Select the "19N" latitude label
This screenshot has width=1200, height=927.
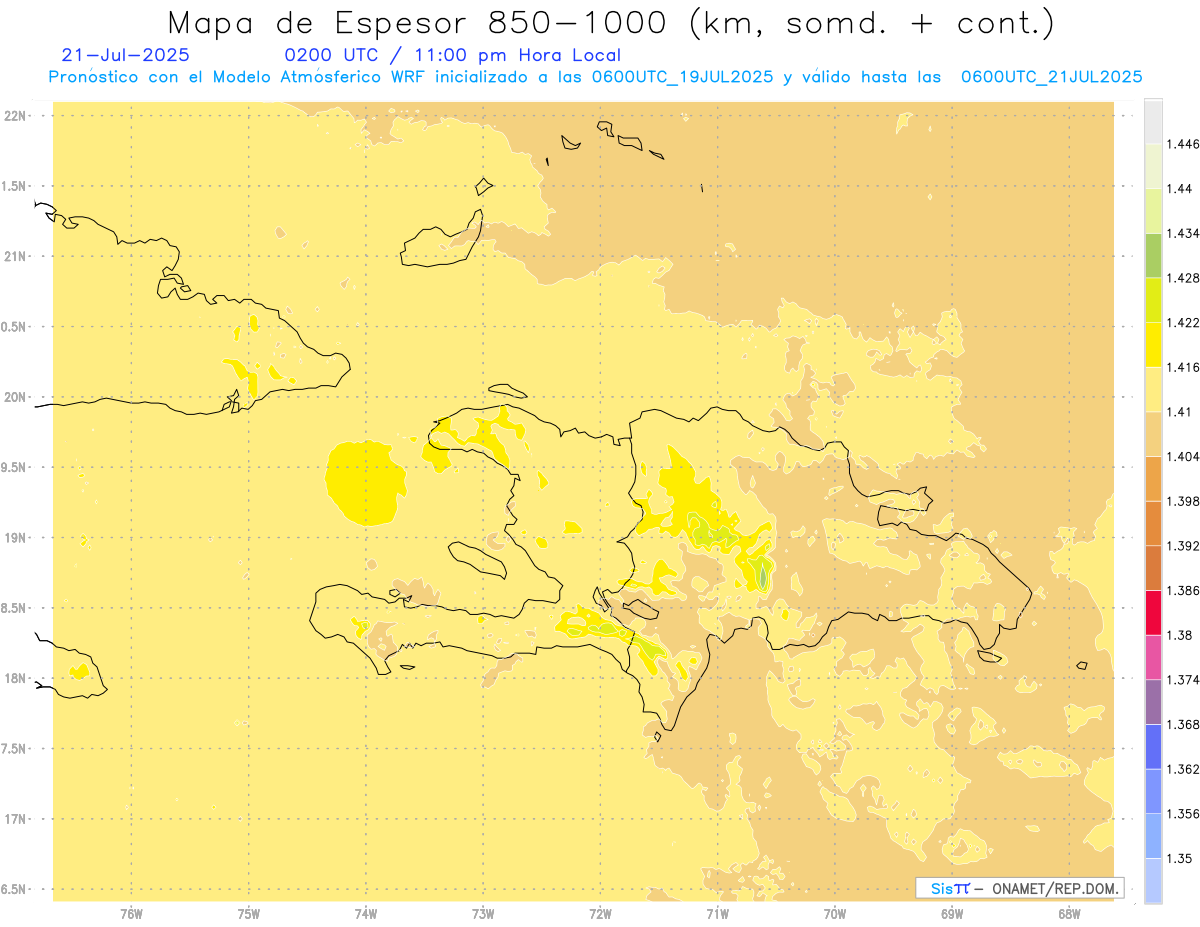point(14,538)
